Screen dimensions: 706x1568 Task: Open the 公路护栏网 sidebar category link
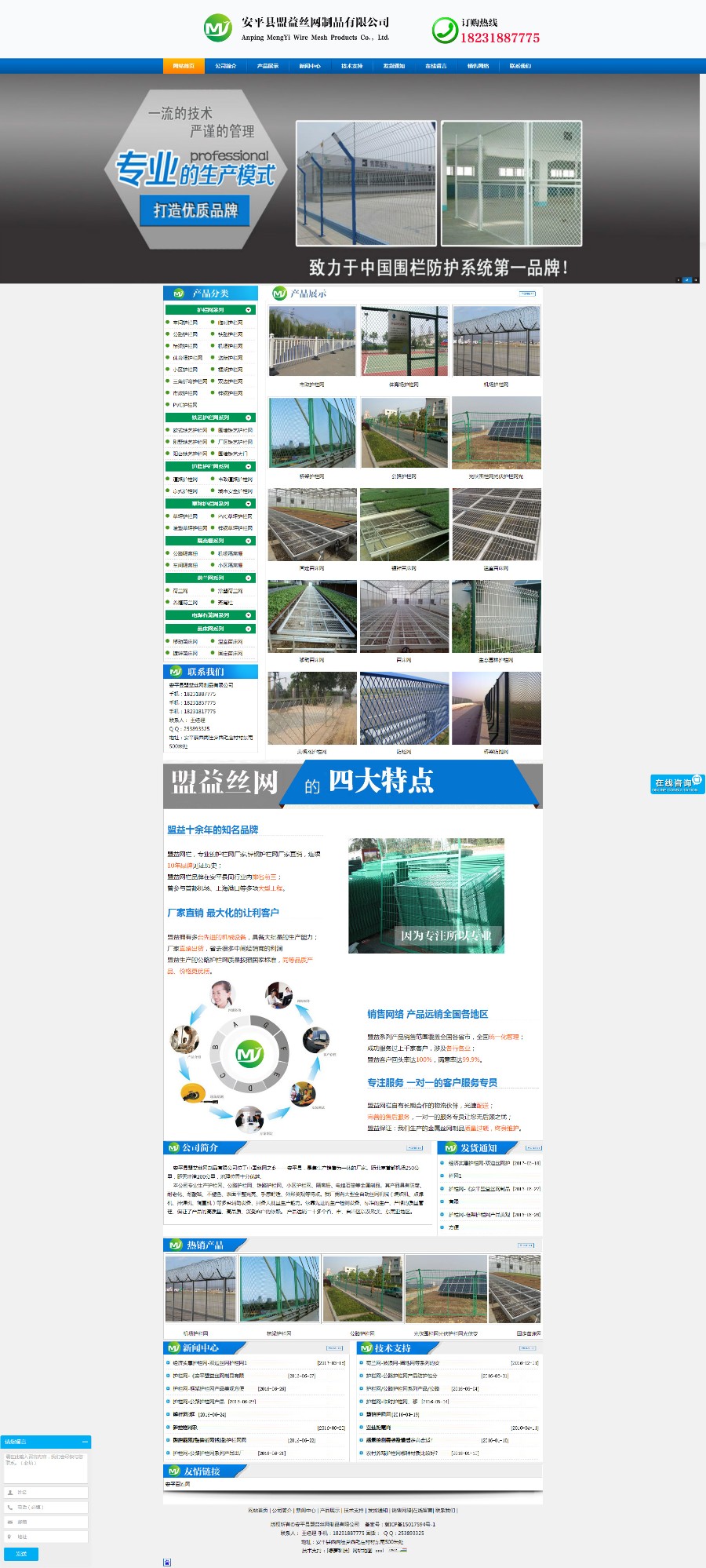point(185,334)
